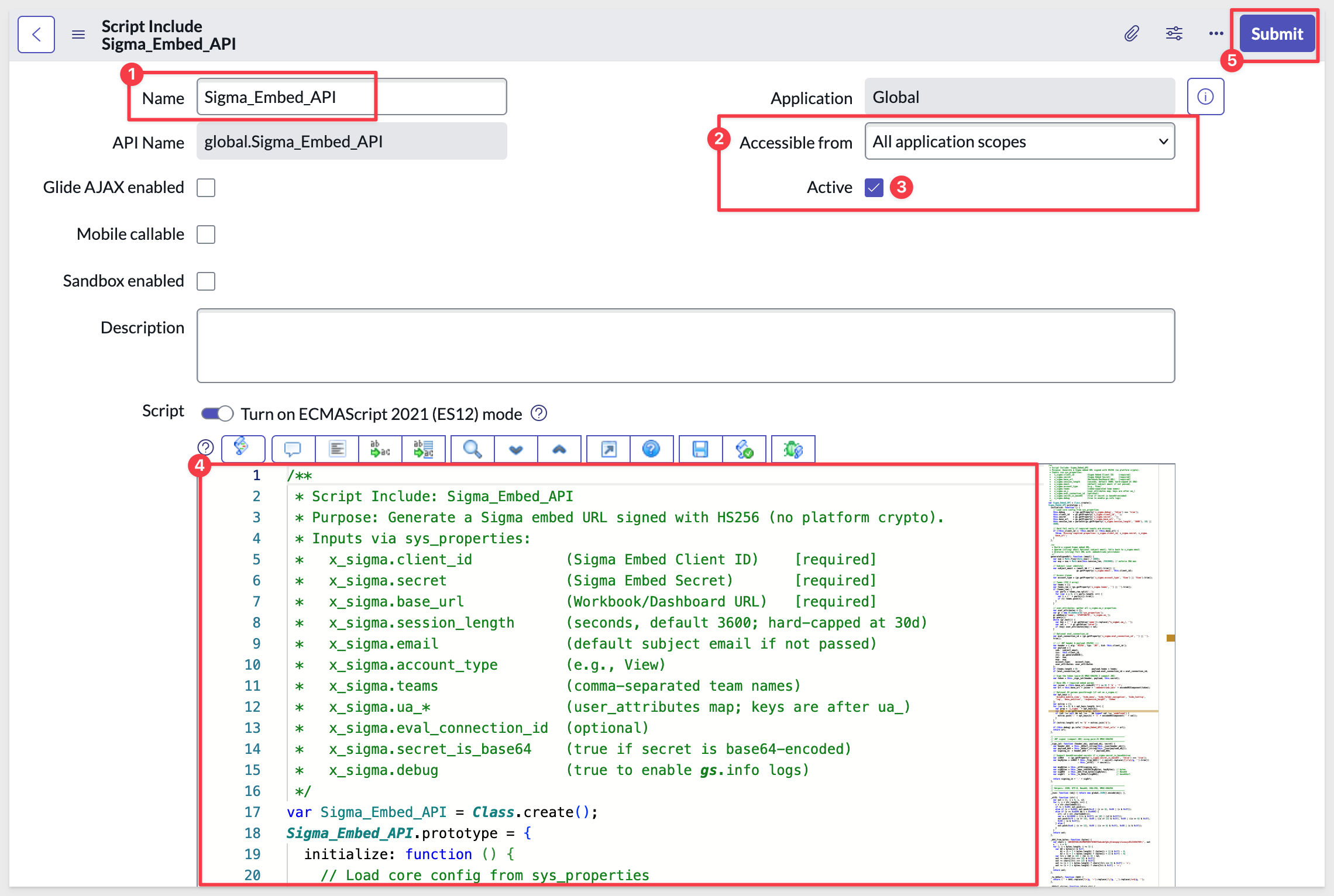Uncheck the Active checkbox

[874, 188]
